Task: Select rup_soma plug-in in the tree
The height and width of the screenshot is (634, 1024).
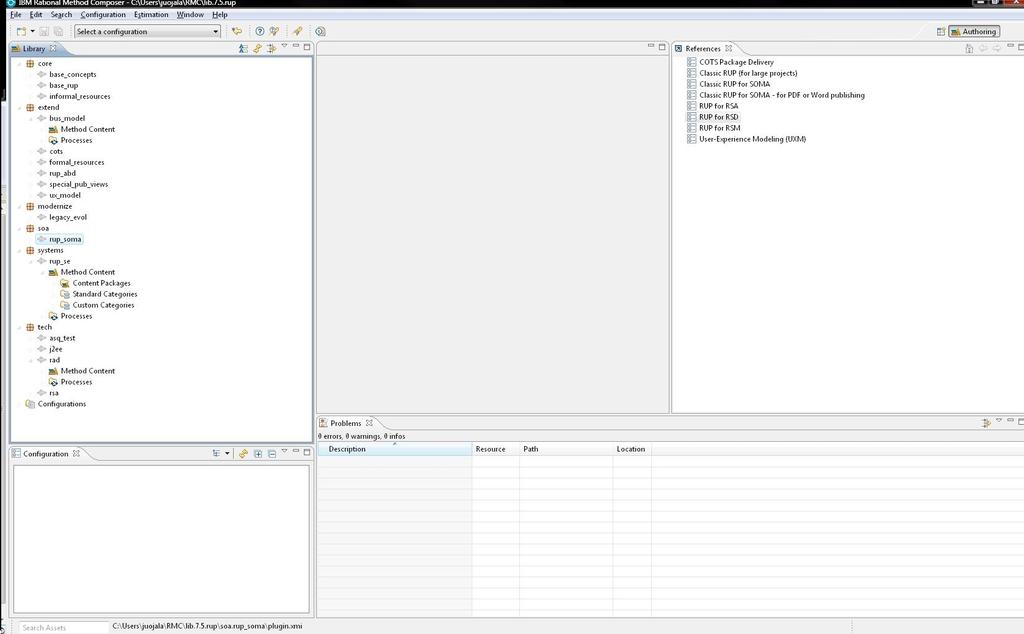Action: (x=65, y=239)
